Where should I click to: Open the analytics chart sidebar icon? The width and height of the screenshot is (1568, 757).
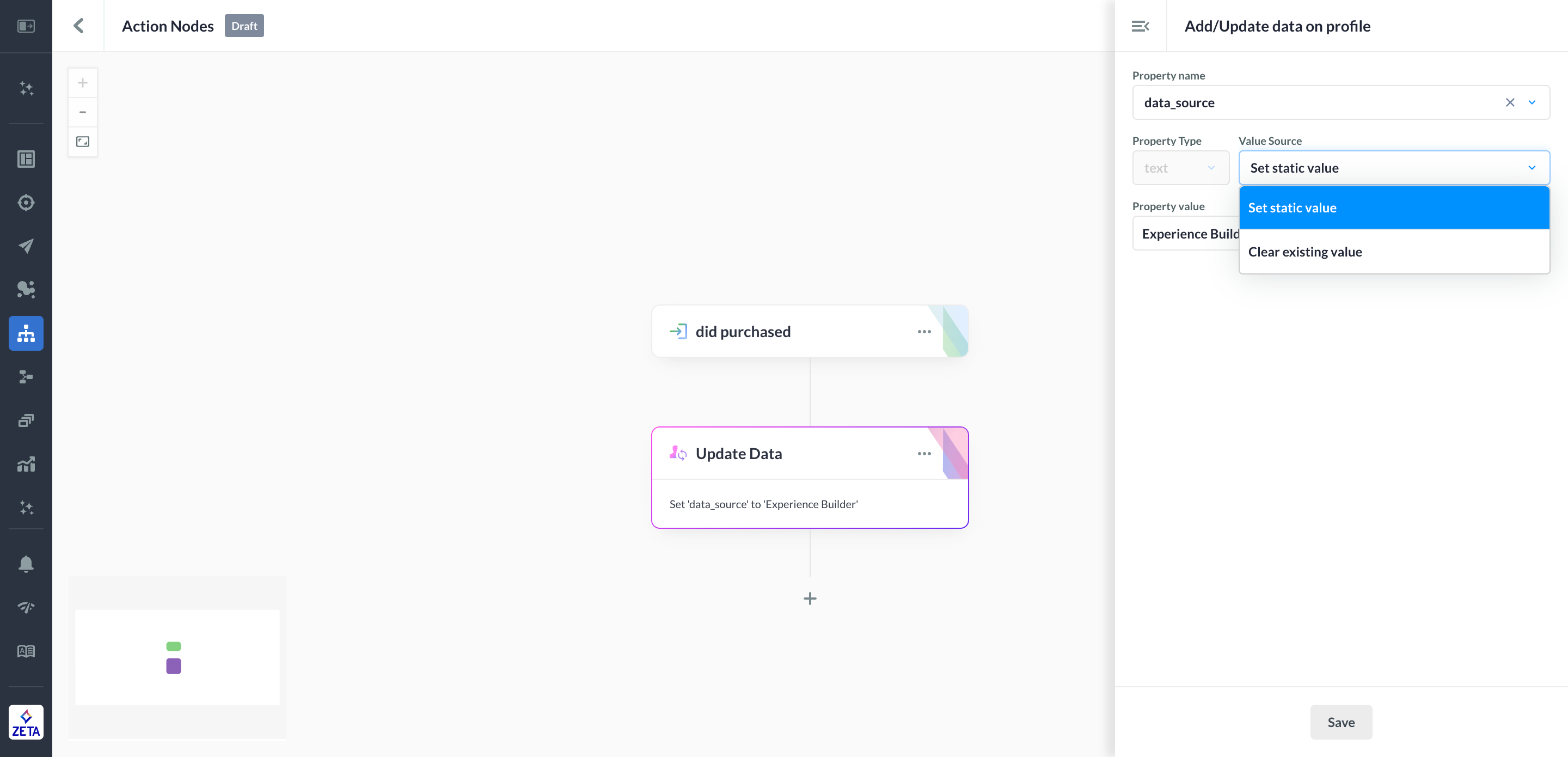26,464
